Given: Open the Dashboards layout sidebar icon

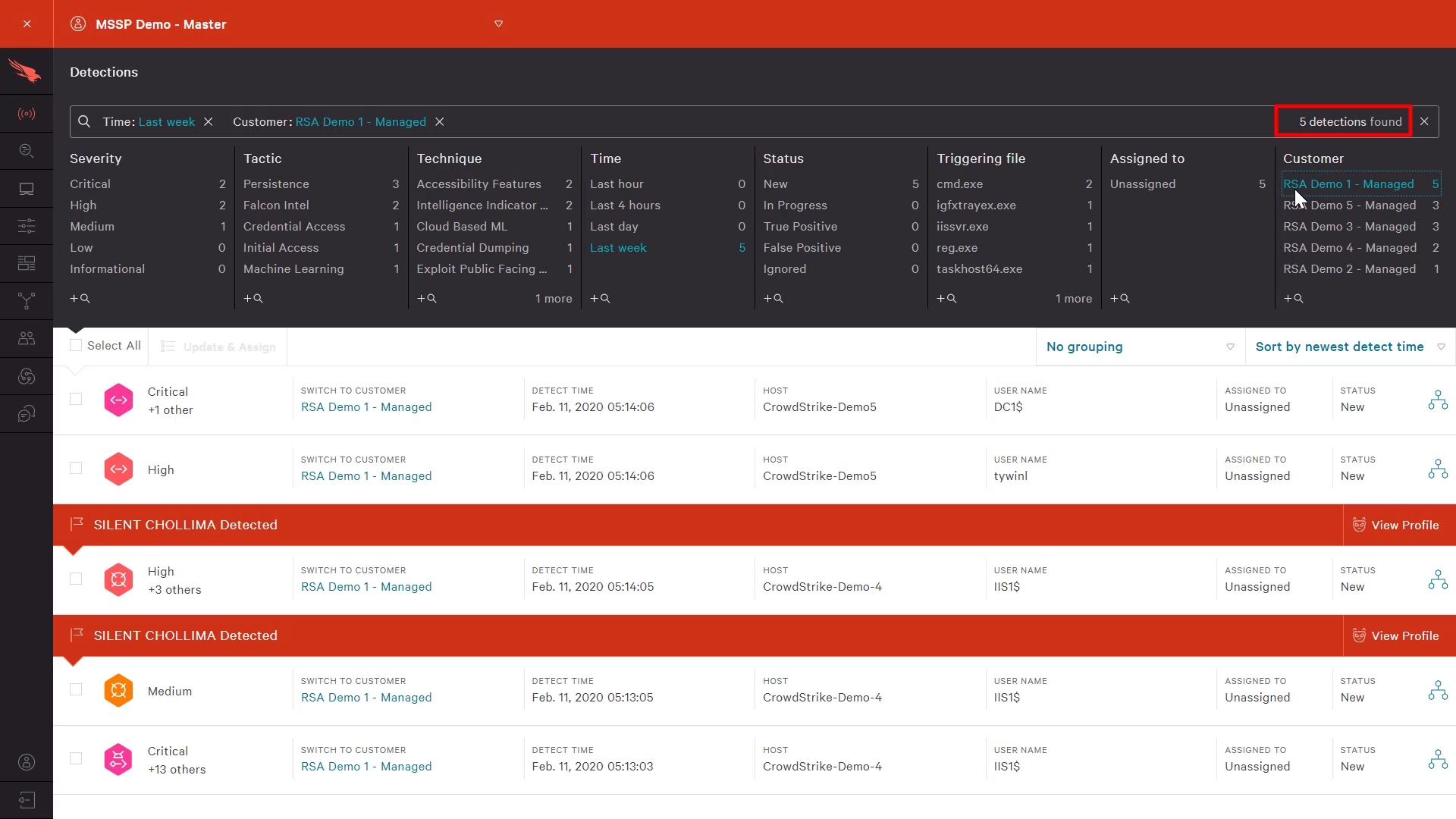Looking at the screenshot, I should click(x=27, y=263).
